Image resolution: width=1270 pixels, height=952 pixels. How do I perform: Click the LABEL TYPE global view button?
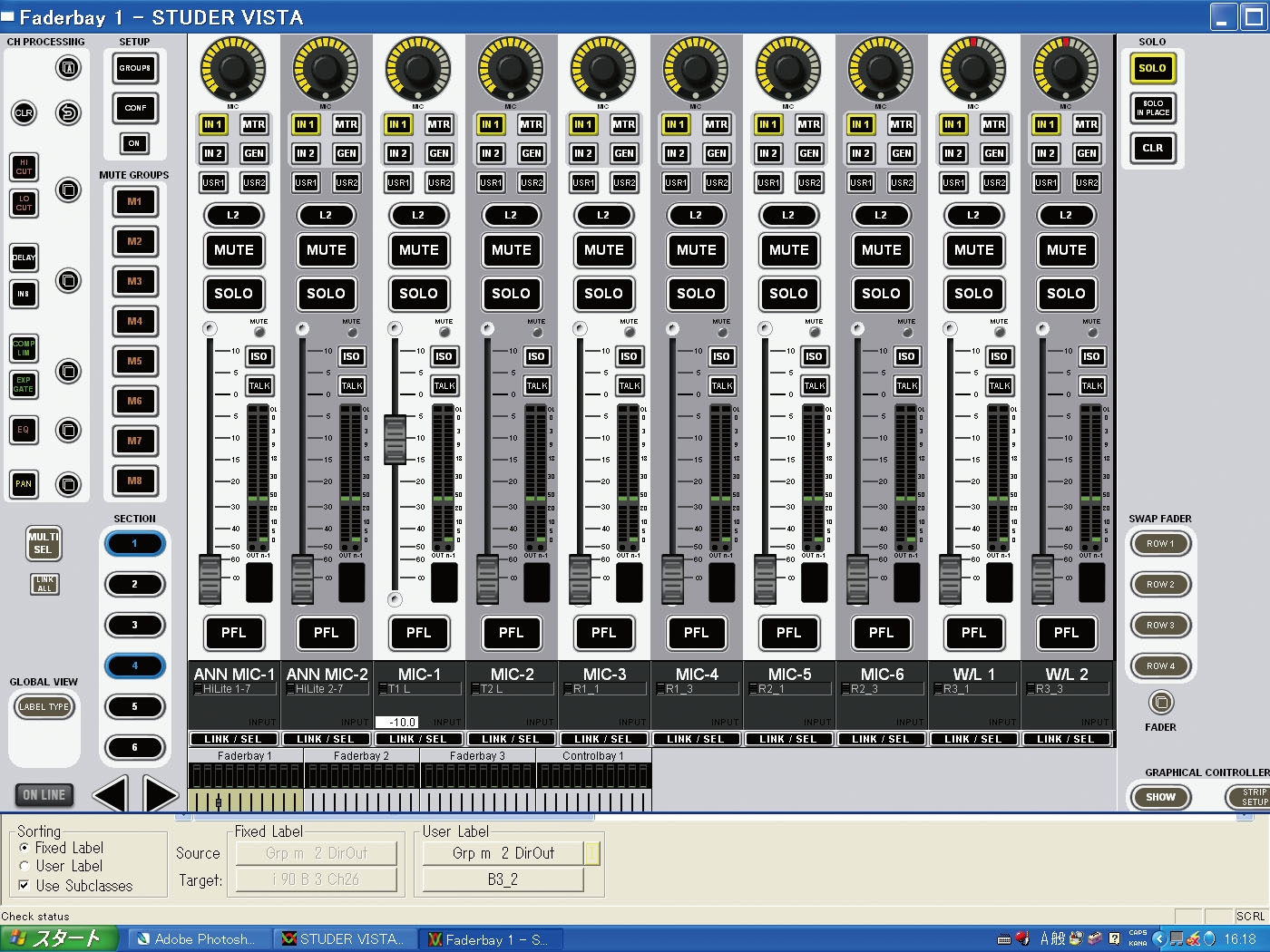[44, 706]
